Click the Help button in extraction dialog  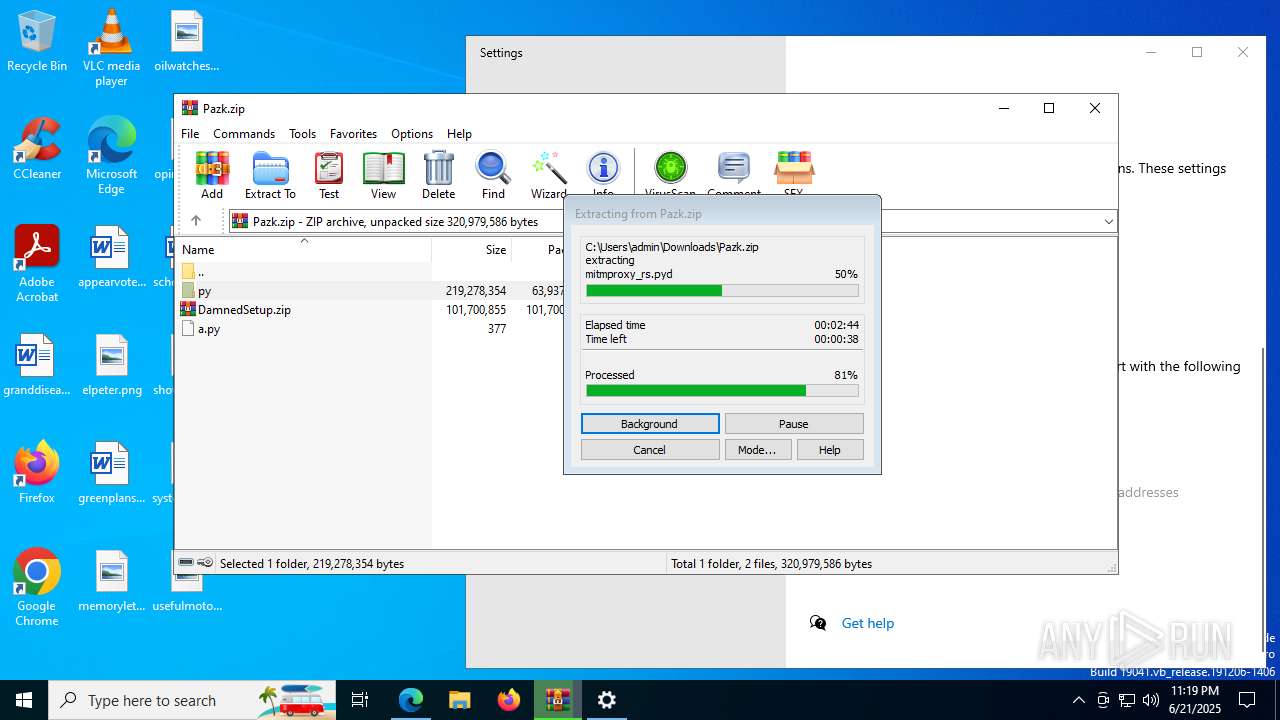830,450
